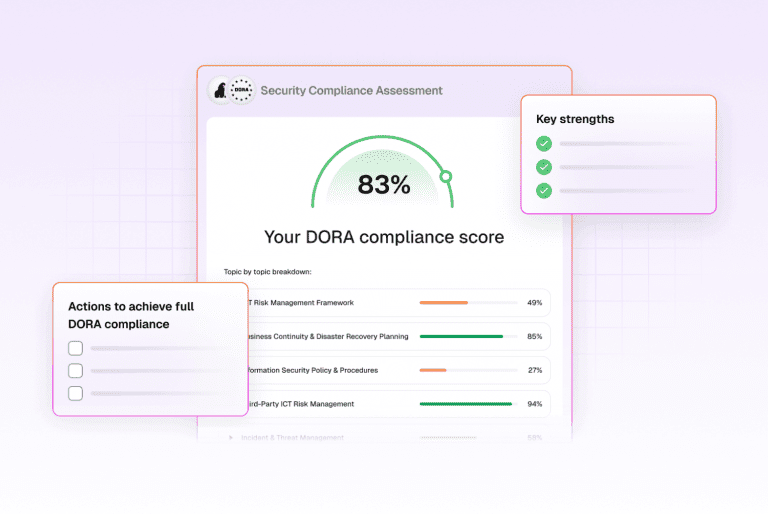Viewport: 768px width, 514px height.
Task: Click the Actions to achieve full DORA compliance heading
Action: click(x=131, y=315)
